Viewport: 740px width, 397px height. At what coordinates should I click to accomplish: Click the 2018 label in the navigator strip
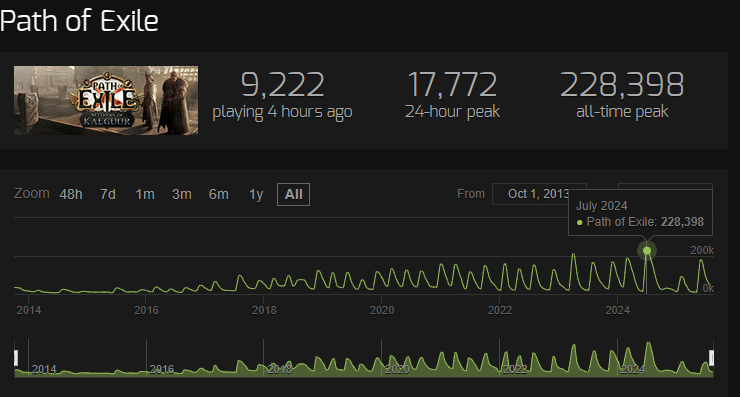[279, 369]
